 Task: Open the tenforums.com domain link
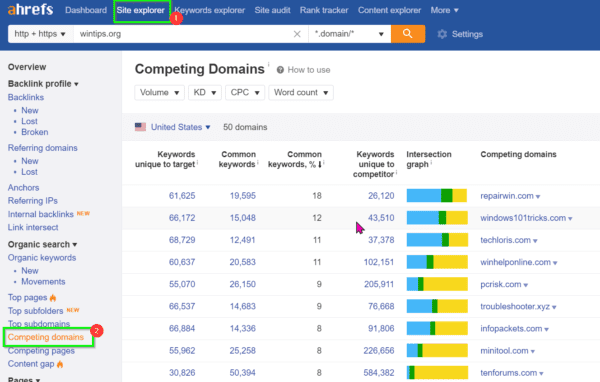point(509,373)
